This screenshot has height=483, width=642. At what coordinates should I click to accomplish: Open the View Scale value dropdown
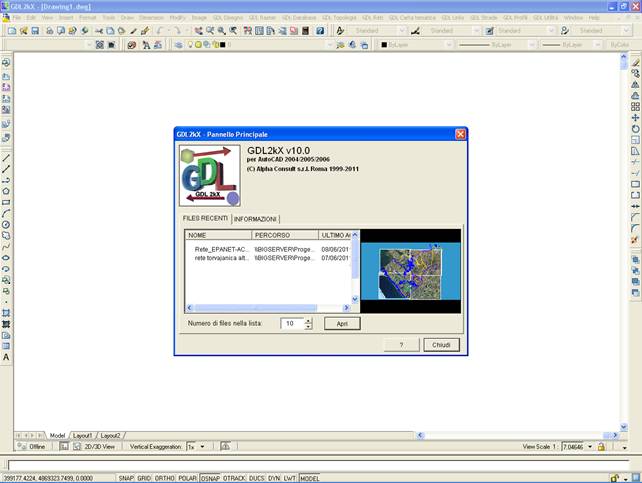[590, 447]
